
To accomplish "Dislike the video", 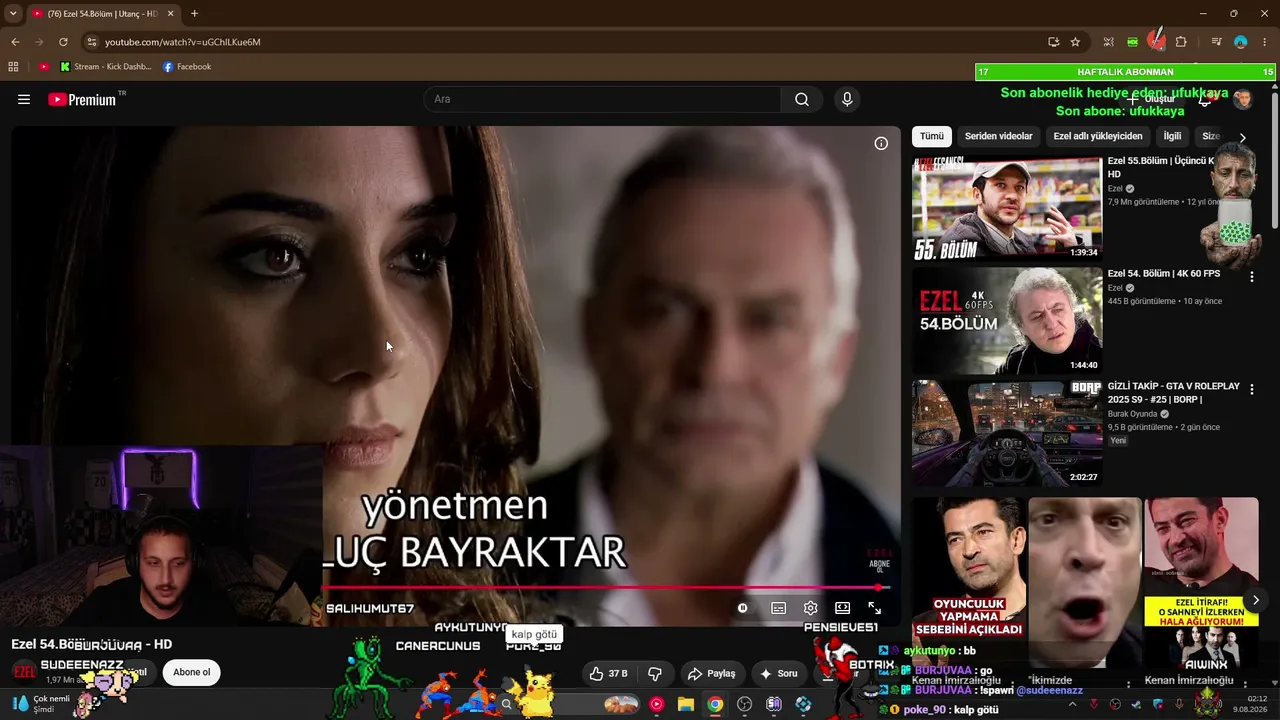I will (x=655, y=674).
